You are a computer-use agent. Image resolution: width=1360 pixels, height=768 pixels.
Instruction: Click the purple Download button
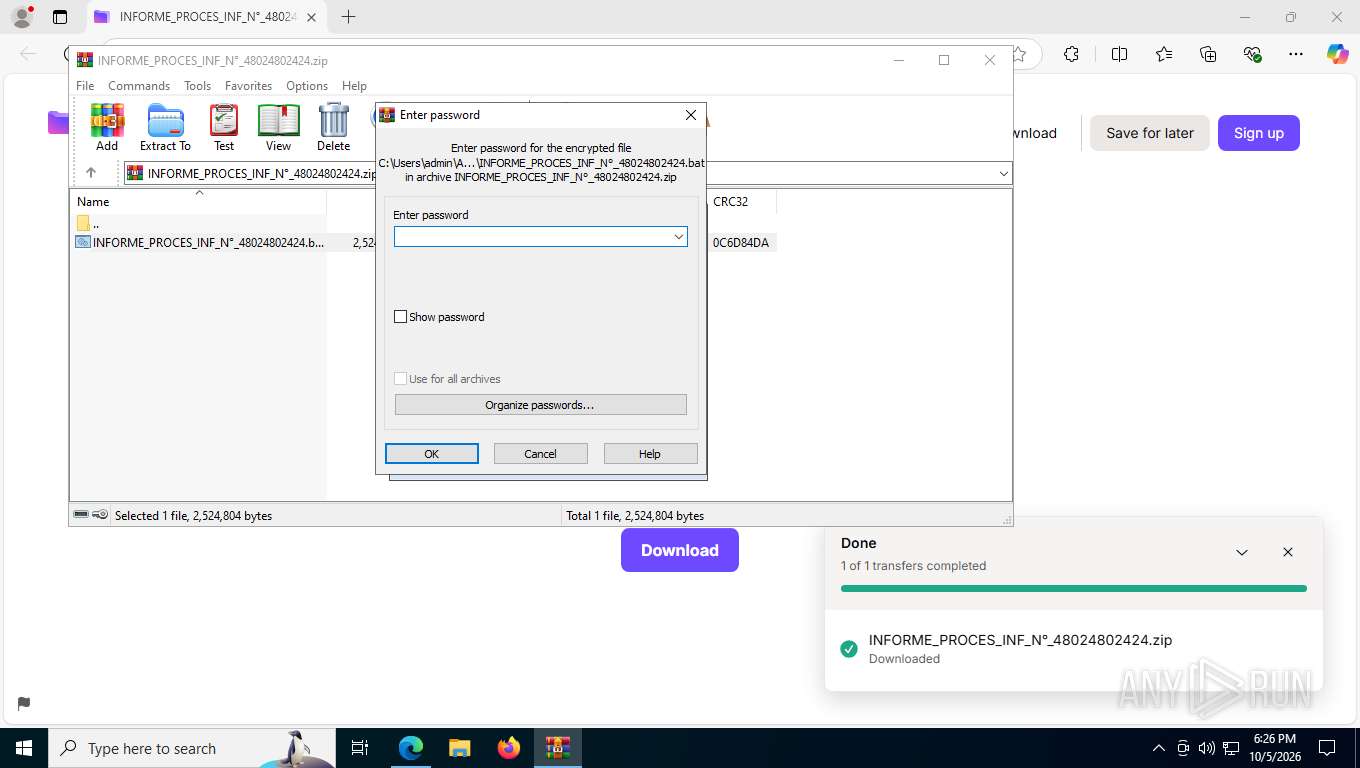pyautogui.click(x=680, y=550)
